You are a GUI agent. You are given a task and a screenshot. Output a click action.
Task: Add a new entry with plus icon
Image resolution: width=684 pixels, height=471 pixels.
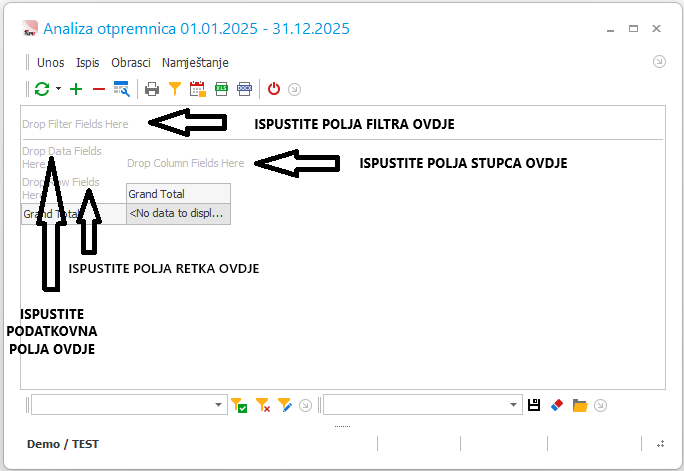76,89
